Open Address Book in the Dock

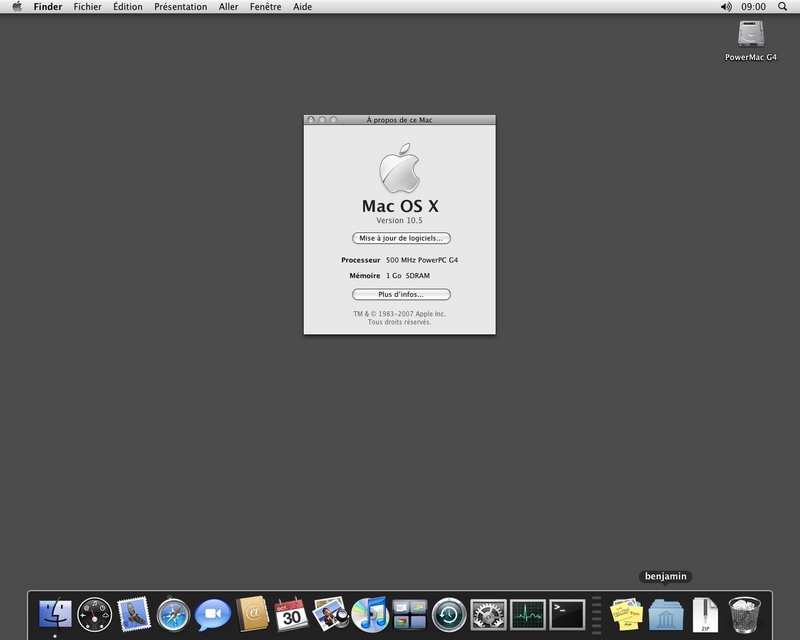tap(252, 613)
